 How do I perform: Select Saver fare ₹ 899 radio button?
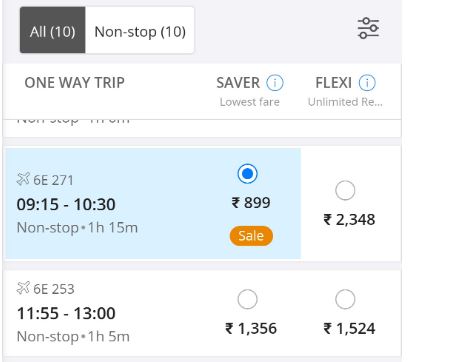click(247, 174)
